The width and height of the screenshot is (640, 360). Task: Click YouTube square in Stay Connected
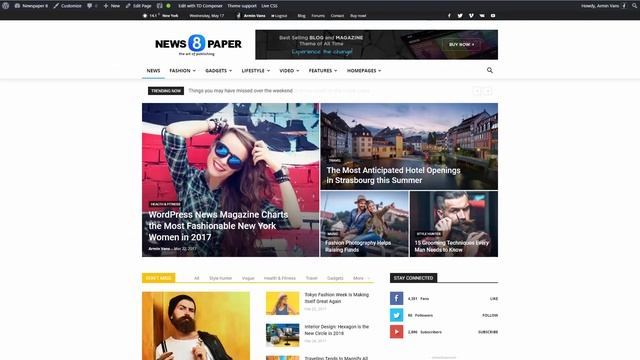(396, 332)
